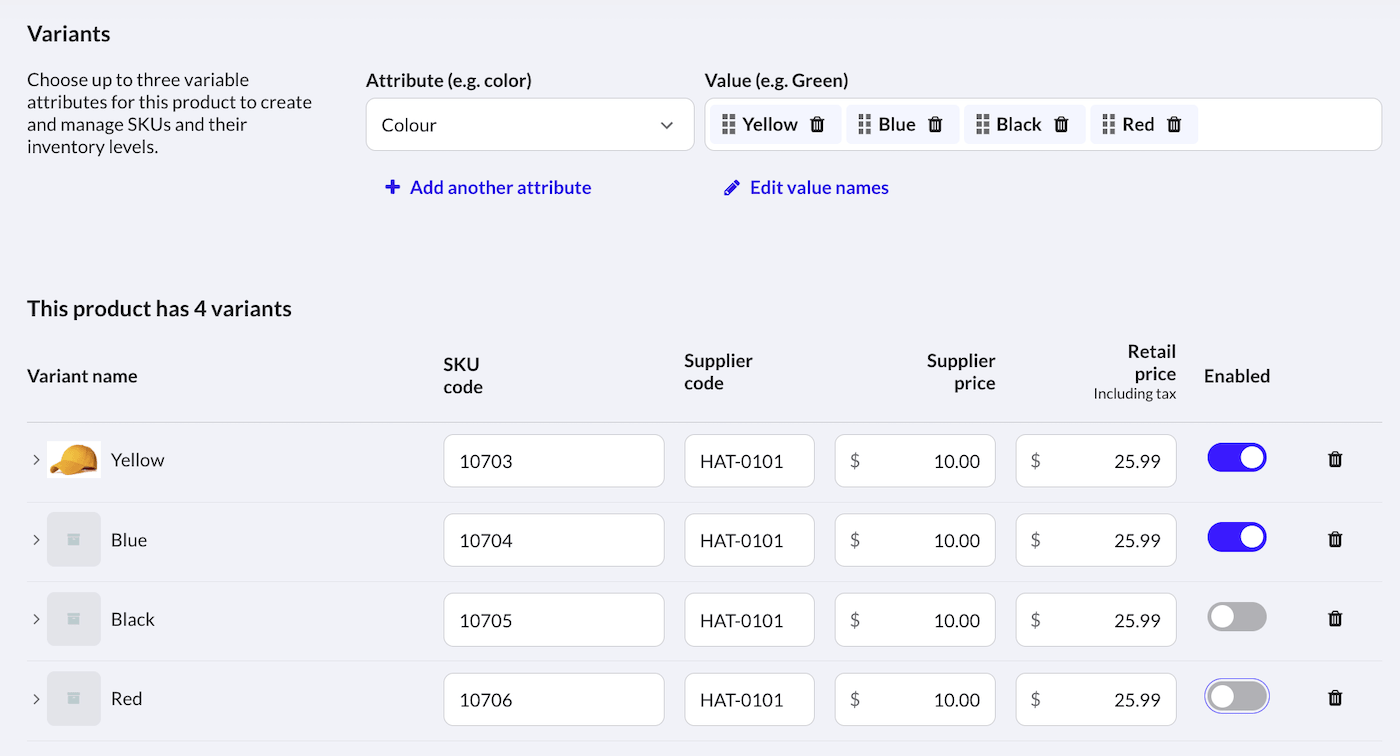Click the SKU code field 10703
1400x756 pixels.
click(x=554, y=461)
